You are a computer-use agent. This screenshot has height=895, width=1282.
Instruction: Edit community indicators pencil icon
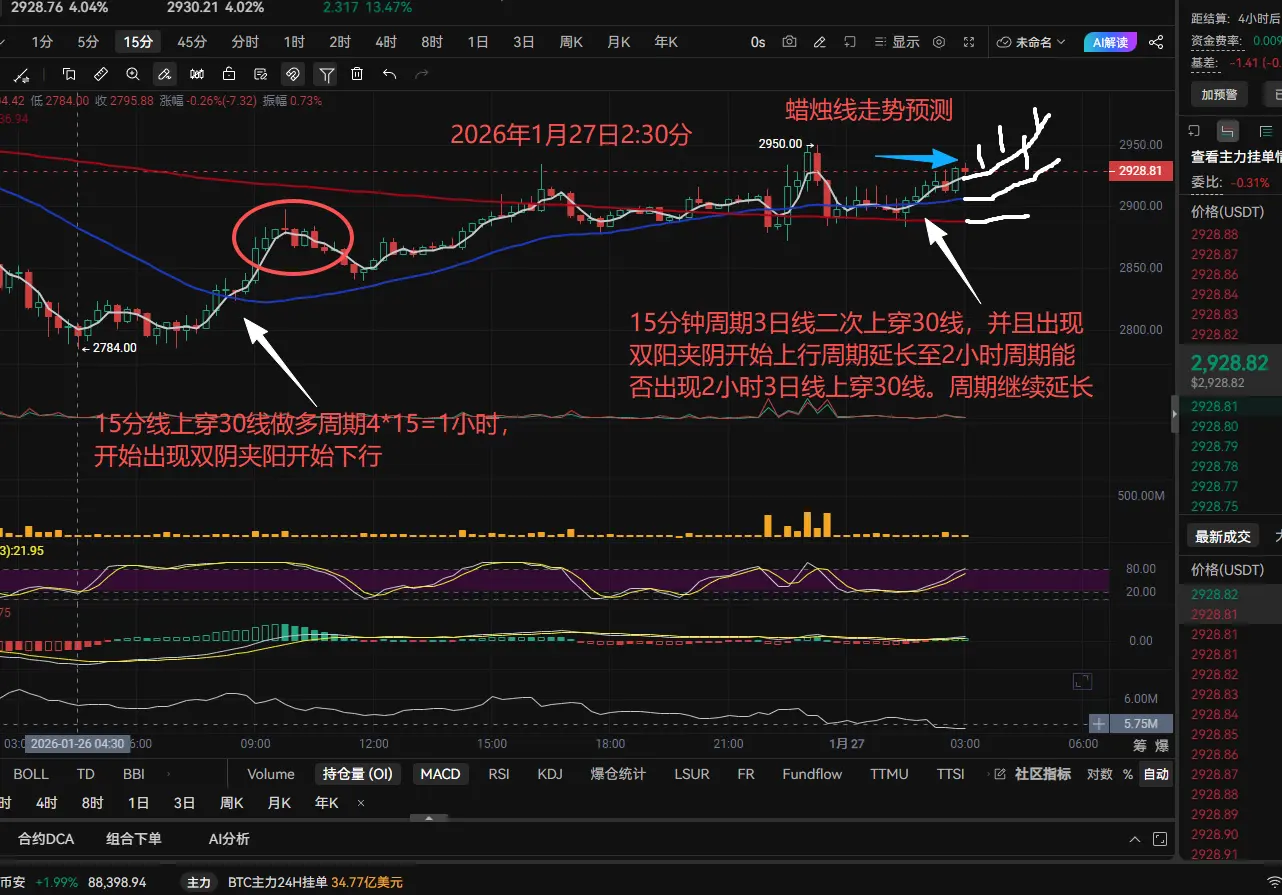point(998,774)
